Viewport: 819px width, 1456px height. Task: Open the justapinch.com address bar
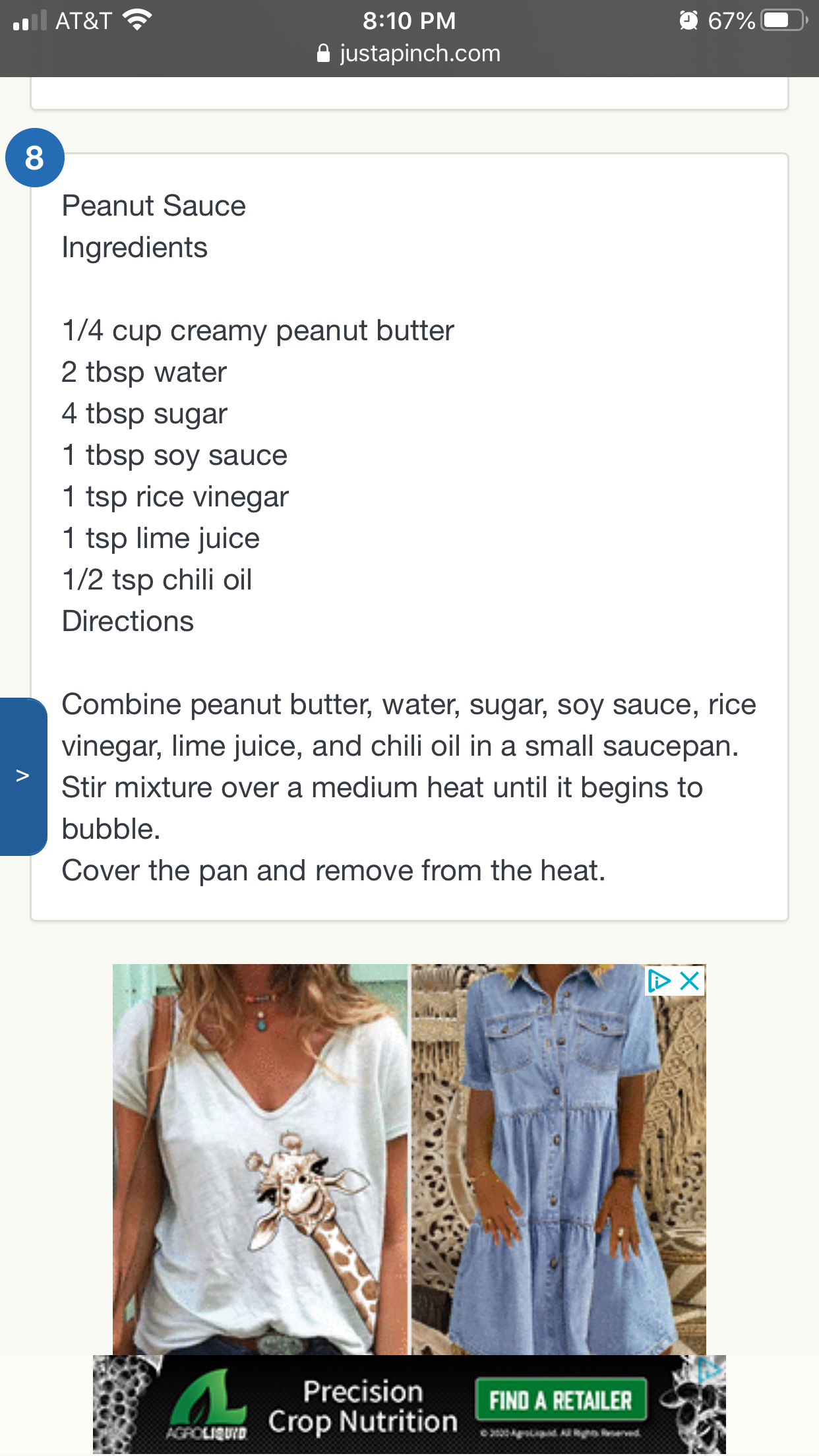[x=409, y=53]
